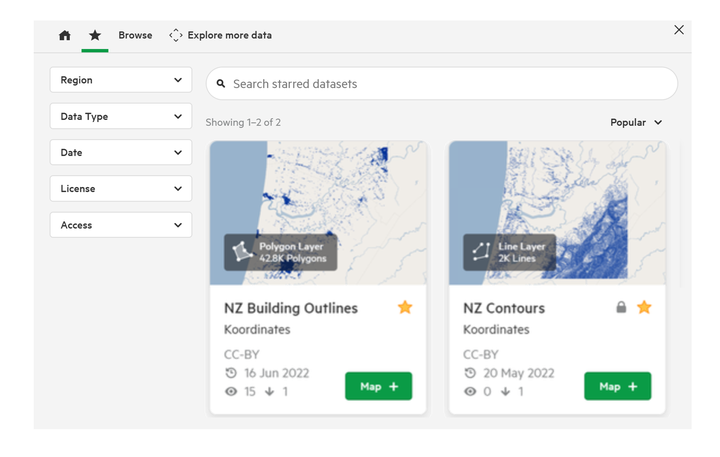Unstar the NZ Contours dataset
The width and height of the screenshot is (720, 457).
tap(644, 307)
